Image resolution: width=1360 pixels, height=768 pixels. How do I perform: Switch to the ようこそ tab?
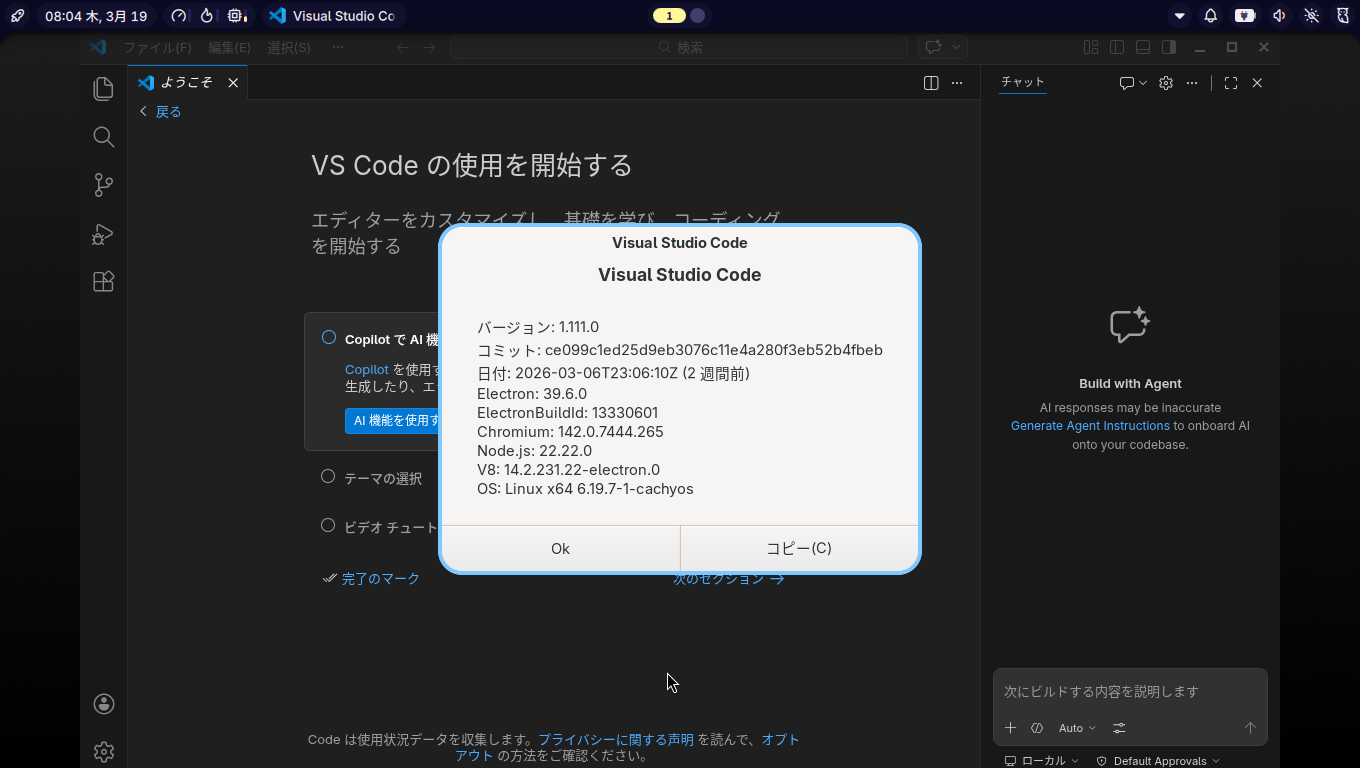[188, 83]
